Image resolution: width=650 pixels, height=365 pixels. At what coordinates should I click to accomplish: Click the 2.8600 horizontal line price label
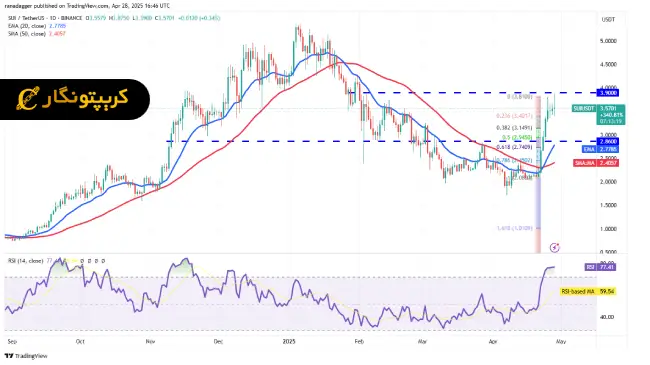(608, 141)
